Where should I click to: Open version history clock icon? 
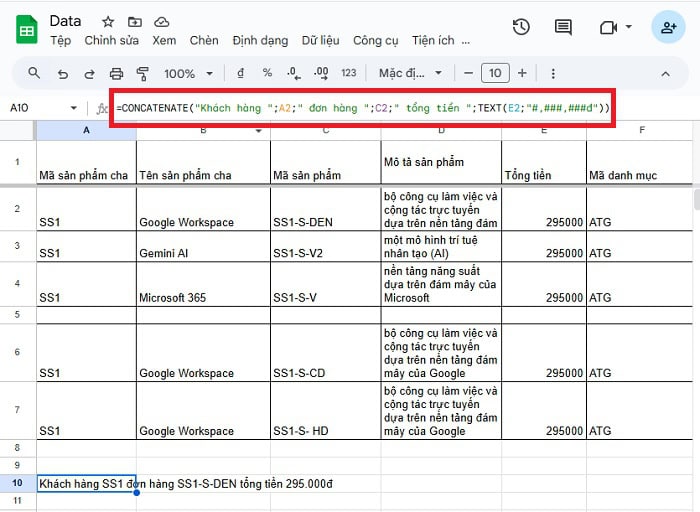[521, 27]
